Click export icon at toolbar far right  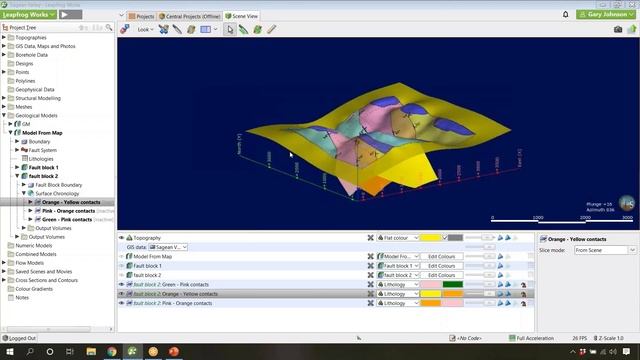click(x=632, y=29)
